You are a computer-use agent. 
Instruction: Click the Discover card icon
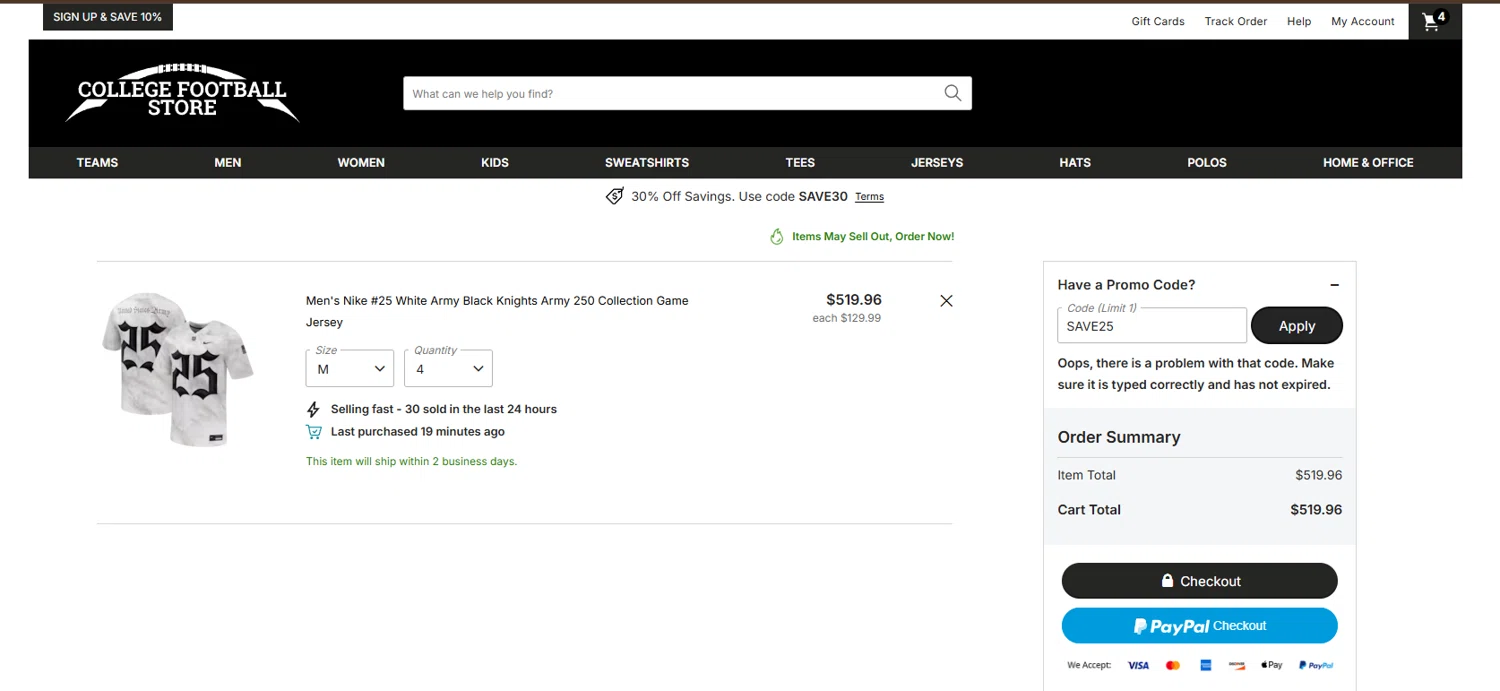(x=1237, y=665)
